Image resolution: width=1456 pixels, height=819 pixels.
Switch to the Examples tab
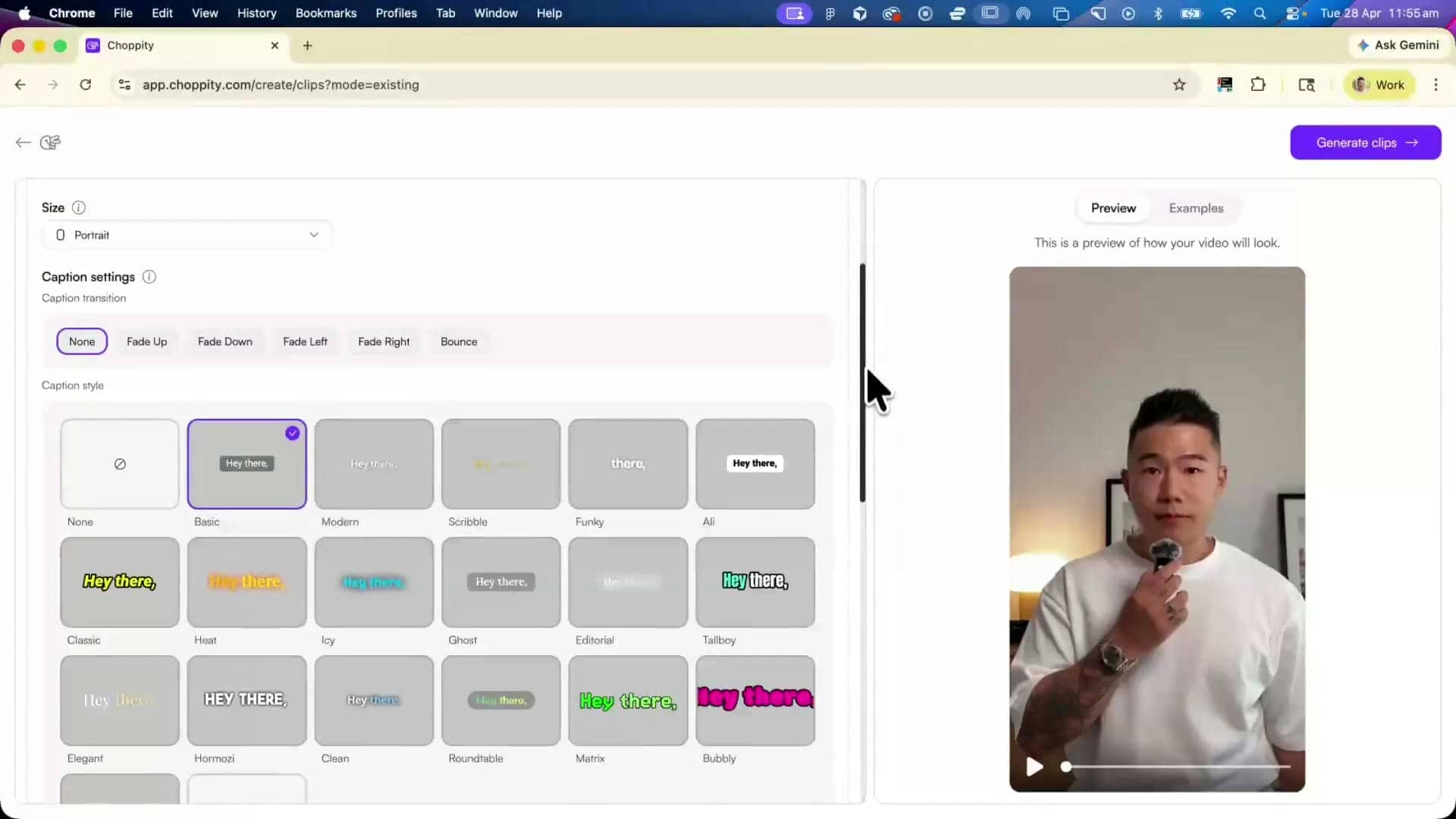(1196, 209)
